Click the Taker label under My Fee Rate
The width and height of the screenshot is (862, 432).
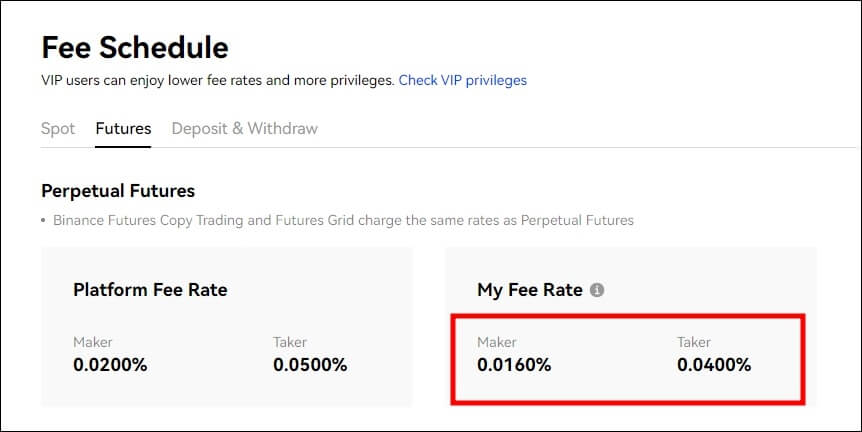(694, 342)
